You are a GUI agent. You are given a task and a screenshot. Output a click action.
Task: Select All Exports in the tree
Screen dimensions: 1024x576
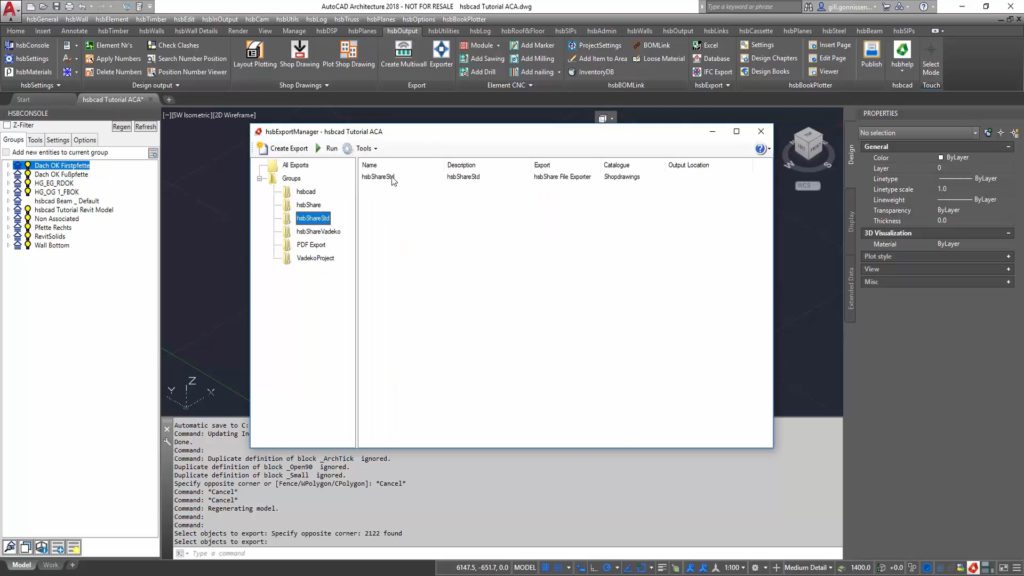(295, 165)
